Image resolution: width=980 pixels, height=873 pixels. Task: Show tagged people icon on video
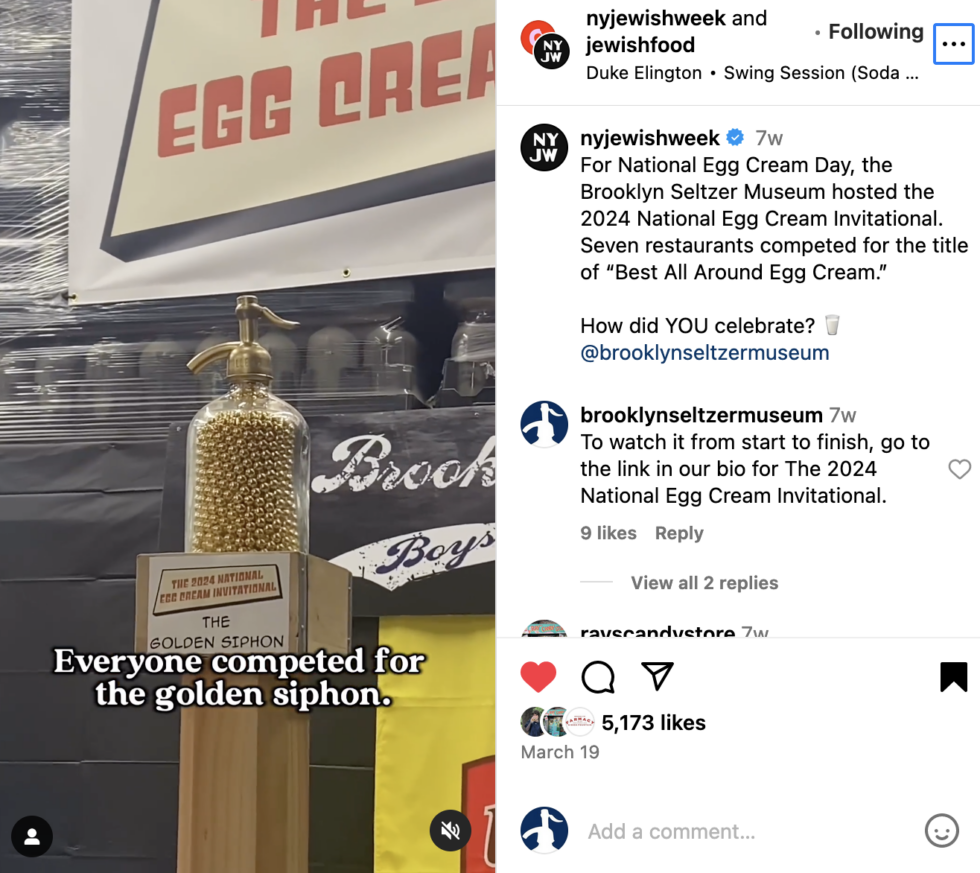click(32, 836)
